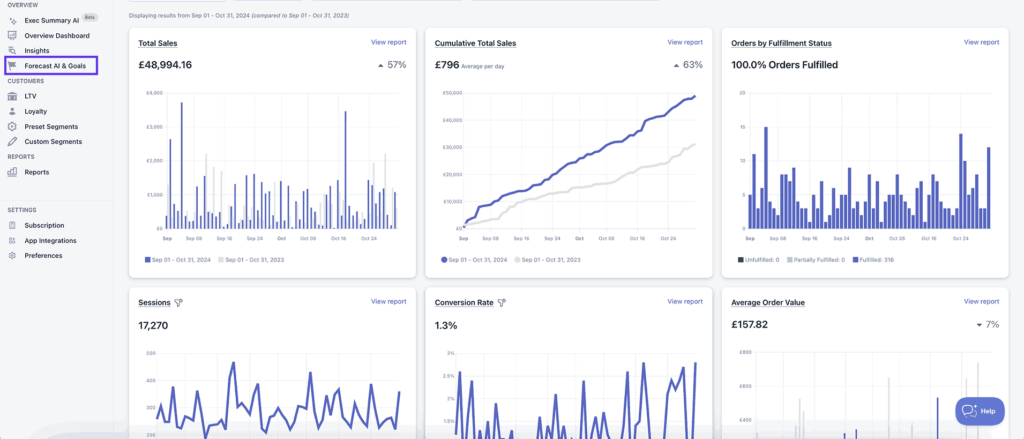Click the 7% decrease indicator
The width and height of the screenshot is (1024, 439).
click(x=987, y=324)
